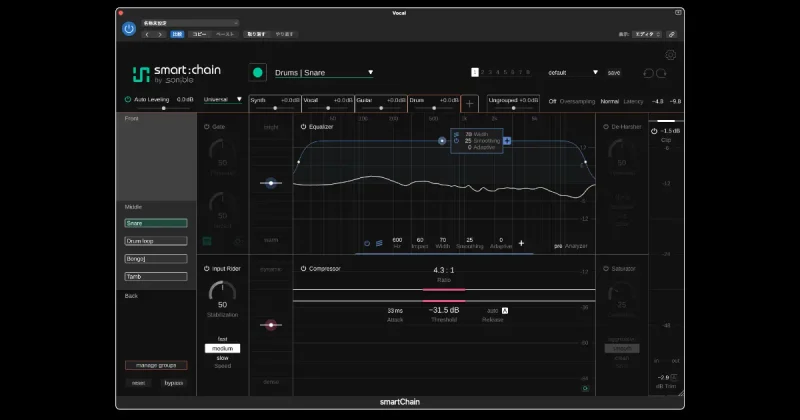Screen dimensions: 800x420
Task: Open the settings gear icon
Action: point(670,55)
